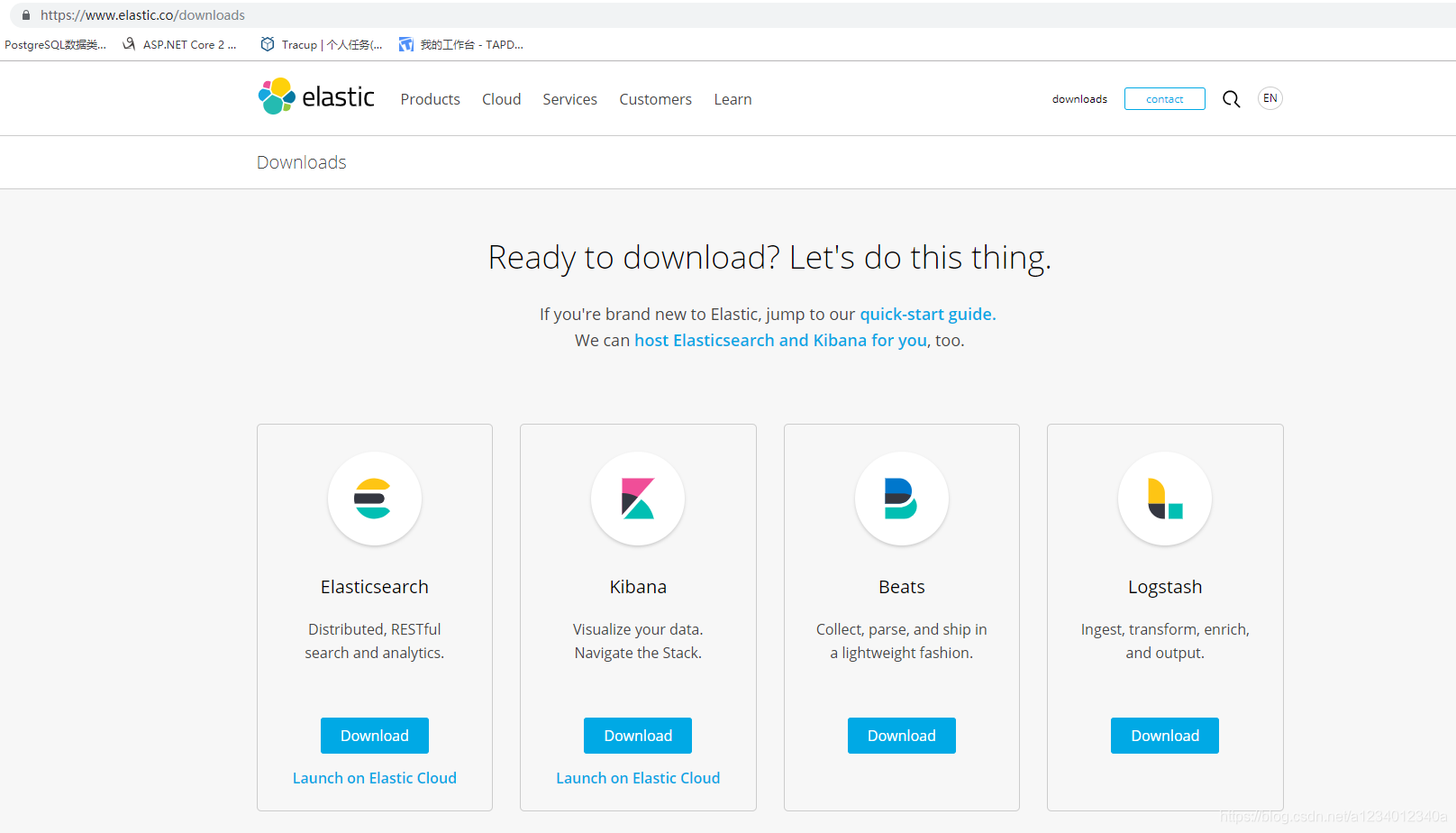Click 'Ready to download?' headline

coord(769,258)
